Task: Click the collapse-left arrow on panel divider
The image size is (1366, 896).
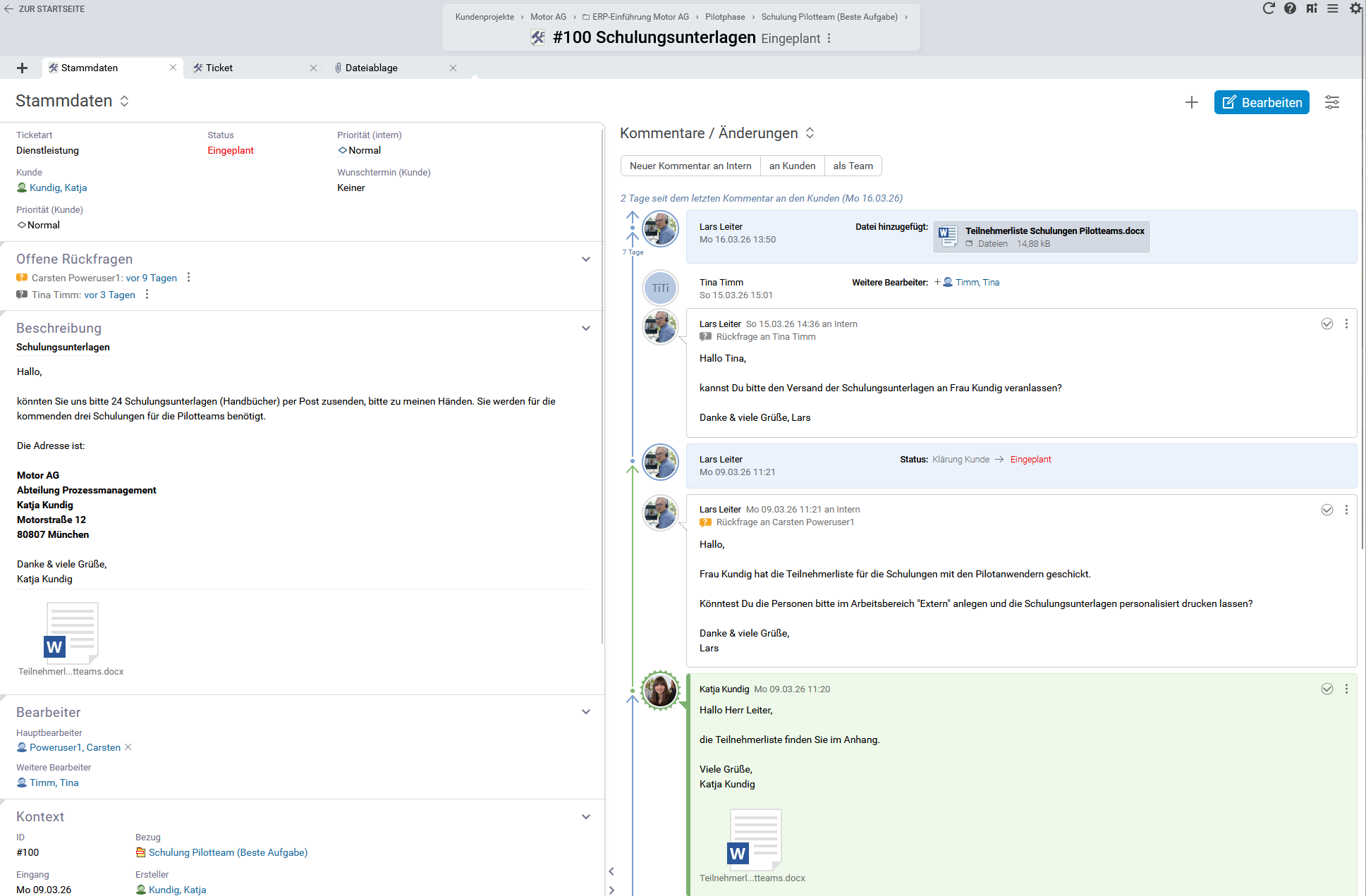Action: click(x=611, y=871)
